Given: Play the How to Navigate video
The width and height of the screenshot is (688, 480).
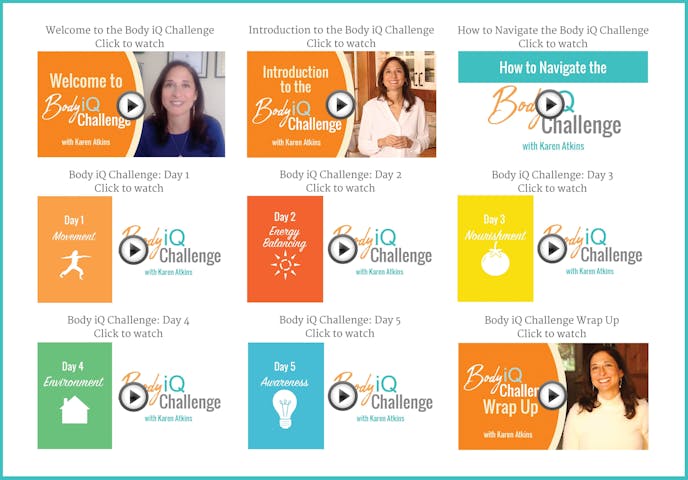Looking at the screenshot, I should point(549,104).
